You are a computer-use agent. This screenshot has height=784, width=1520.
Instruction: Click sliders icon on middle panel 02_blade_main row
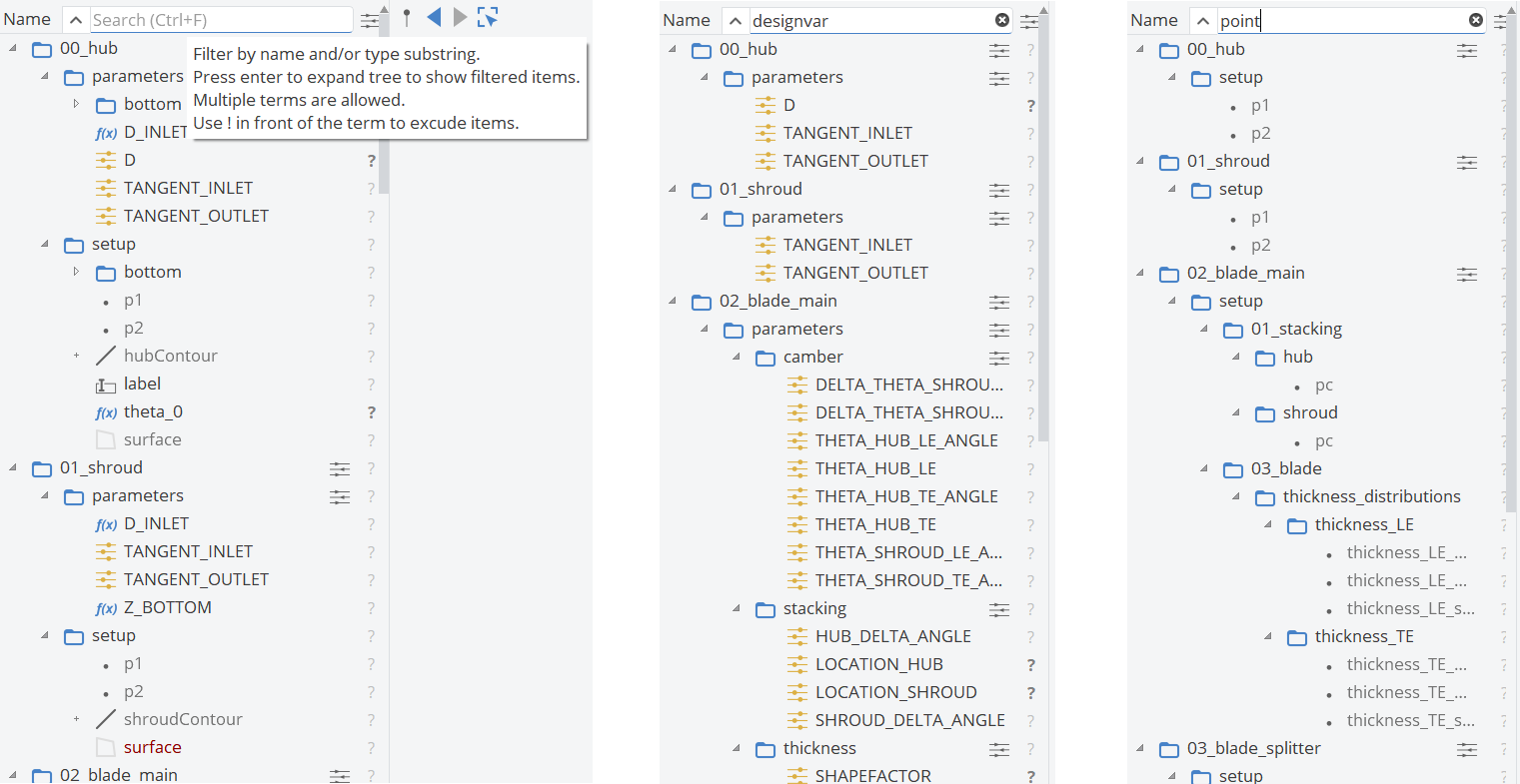click(999, 302)
